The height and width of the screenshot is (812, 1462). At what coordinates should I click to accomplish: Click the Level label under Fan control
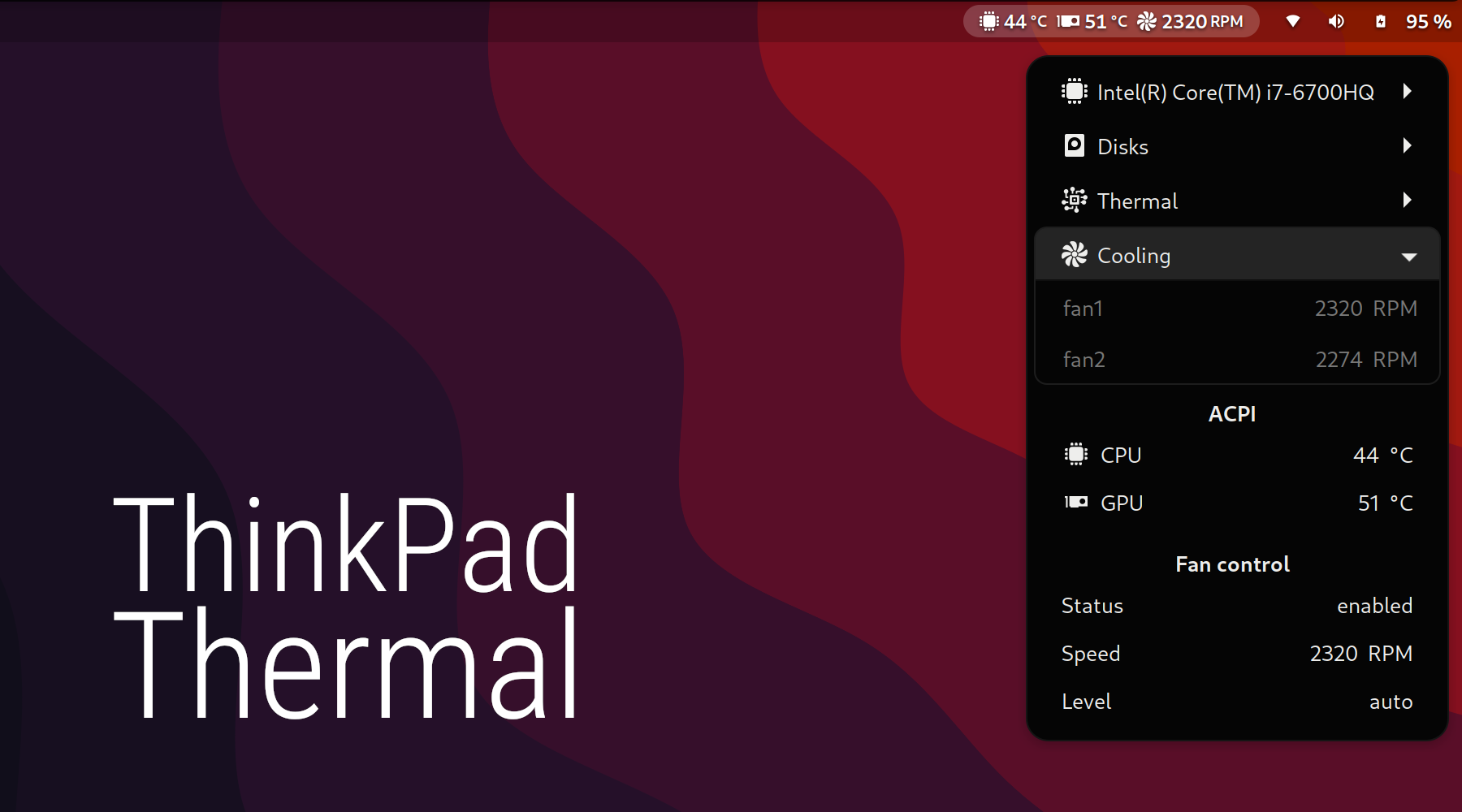pyautogui.click(x=1086, y=702)
